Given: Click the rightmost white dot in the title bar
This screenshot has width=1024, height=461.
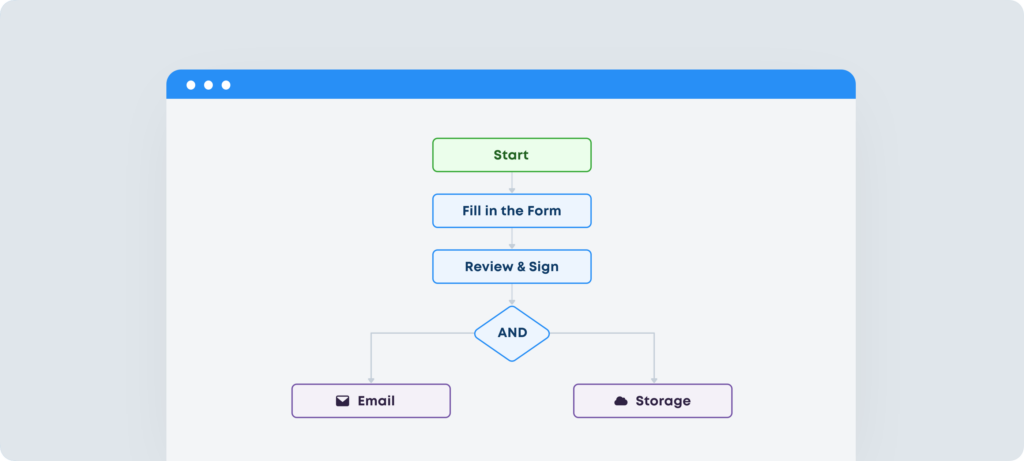Looking at the screenshot, I should [x=226, y=85].
